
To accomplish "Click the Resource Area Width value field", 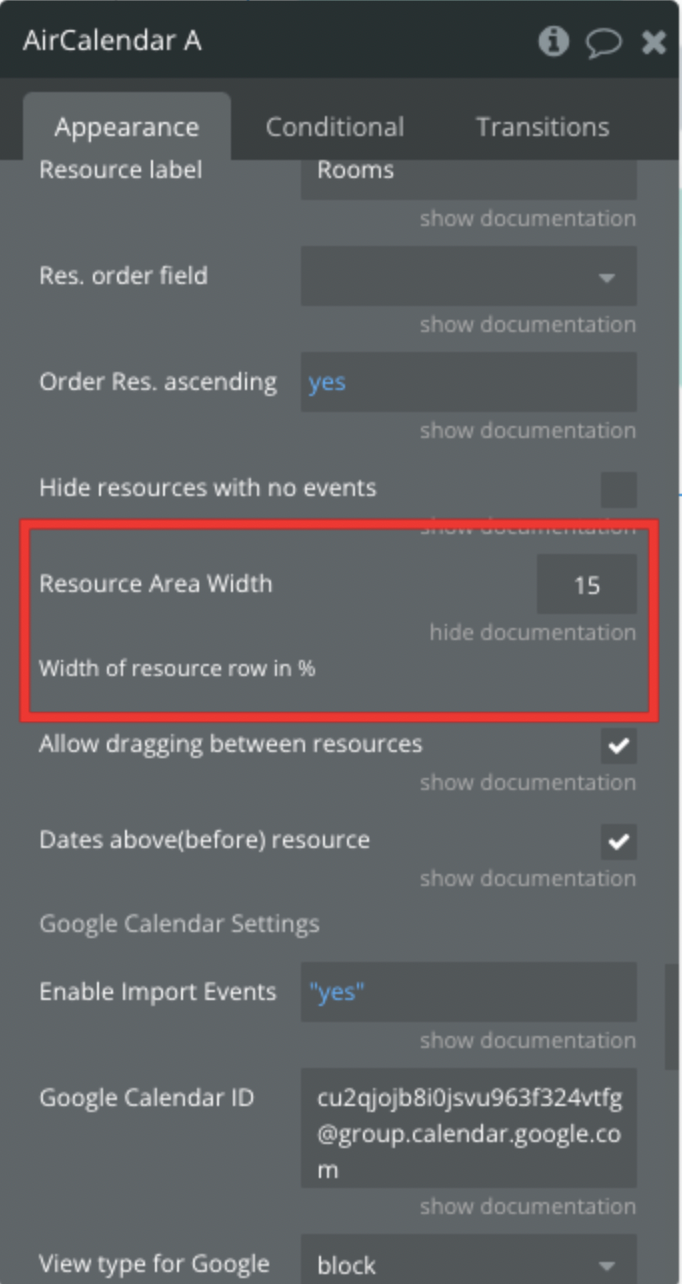I will [587, 584].
